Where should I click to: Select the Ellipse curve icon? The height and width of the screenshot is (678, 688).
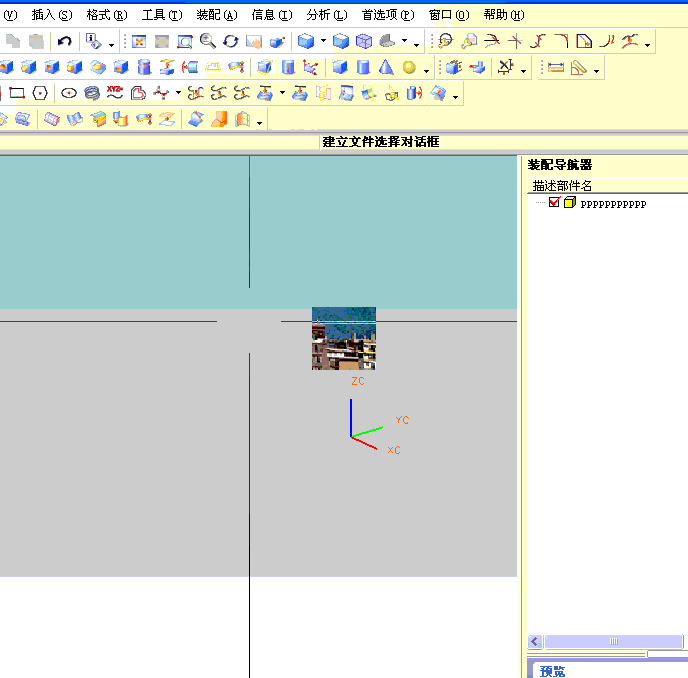pos(69,93)
